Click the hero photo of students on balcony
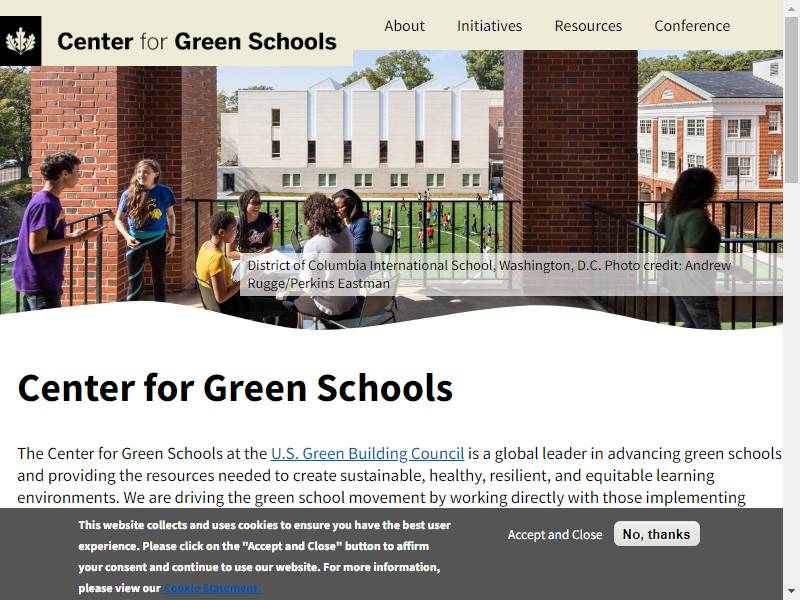800x600 pixels. (391, 190)
